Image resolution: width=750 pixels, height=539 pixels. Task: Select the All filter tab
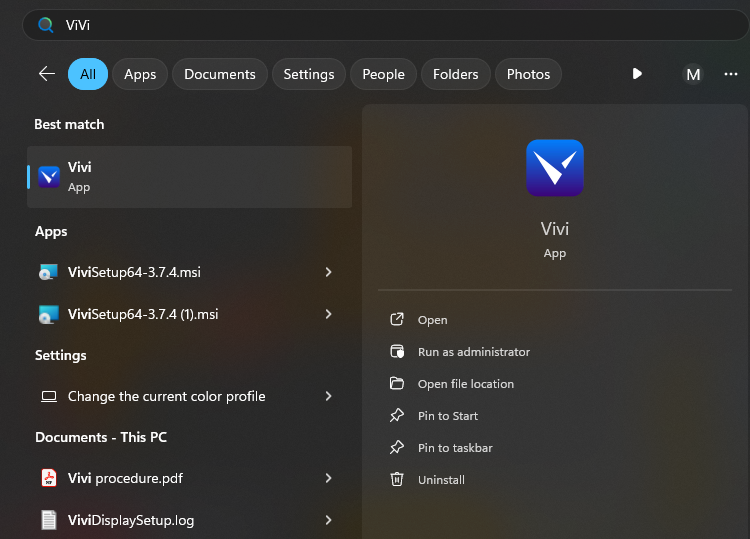(x=88, y=74)
